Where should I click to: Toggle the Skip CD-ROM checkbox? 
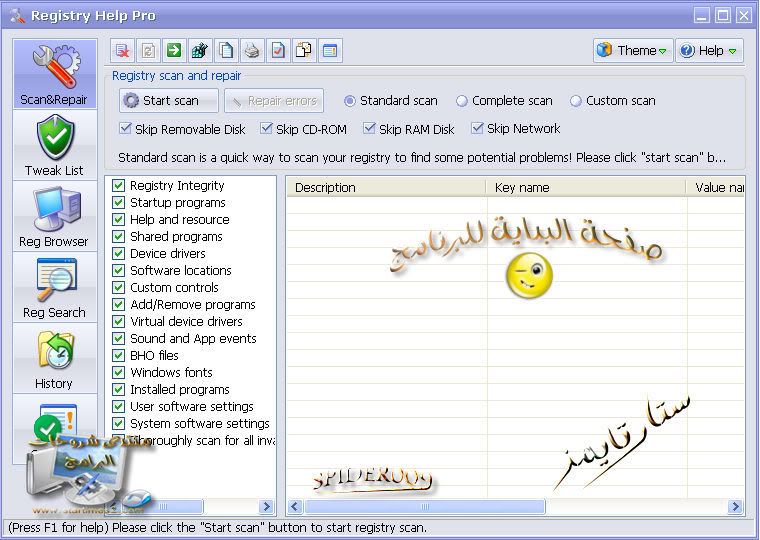[x=266, y=128]
